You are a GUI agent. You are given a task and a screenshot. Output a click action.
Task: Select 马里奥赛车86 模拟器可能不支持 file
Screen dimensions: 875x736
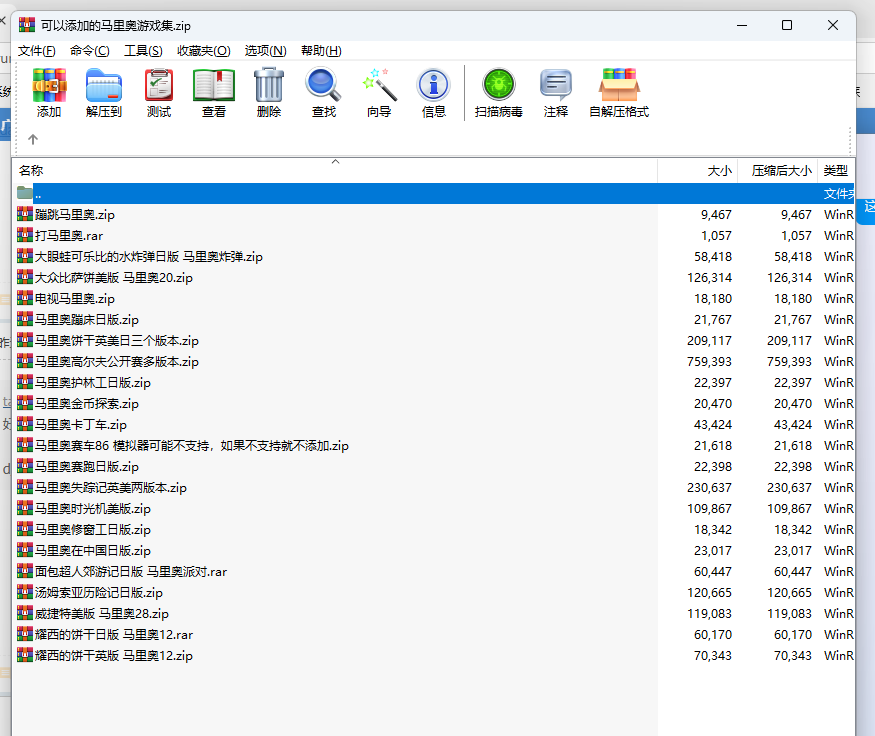[x=191, y=446]
